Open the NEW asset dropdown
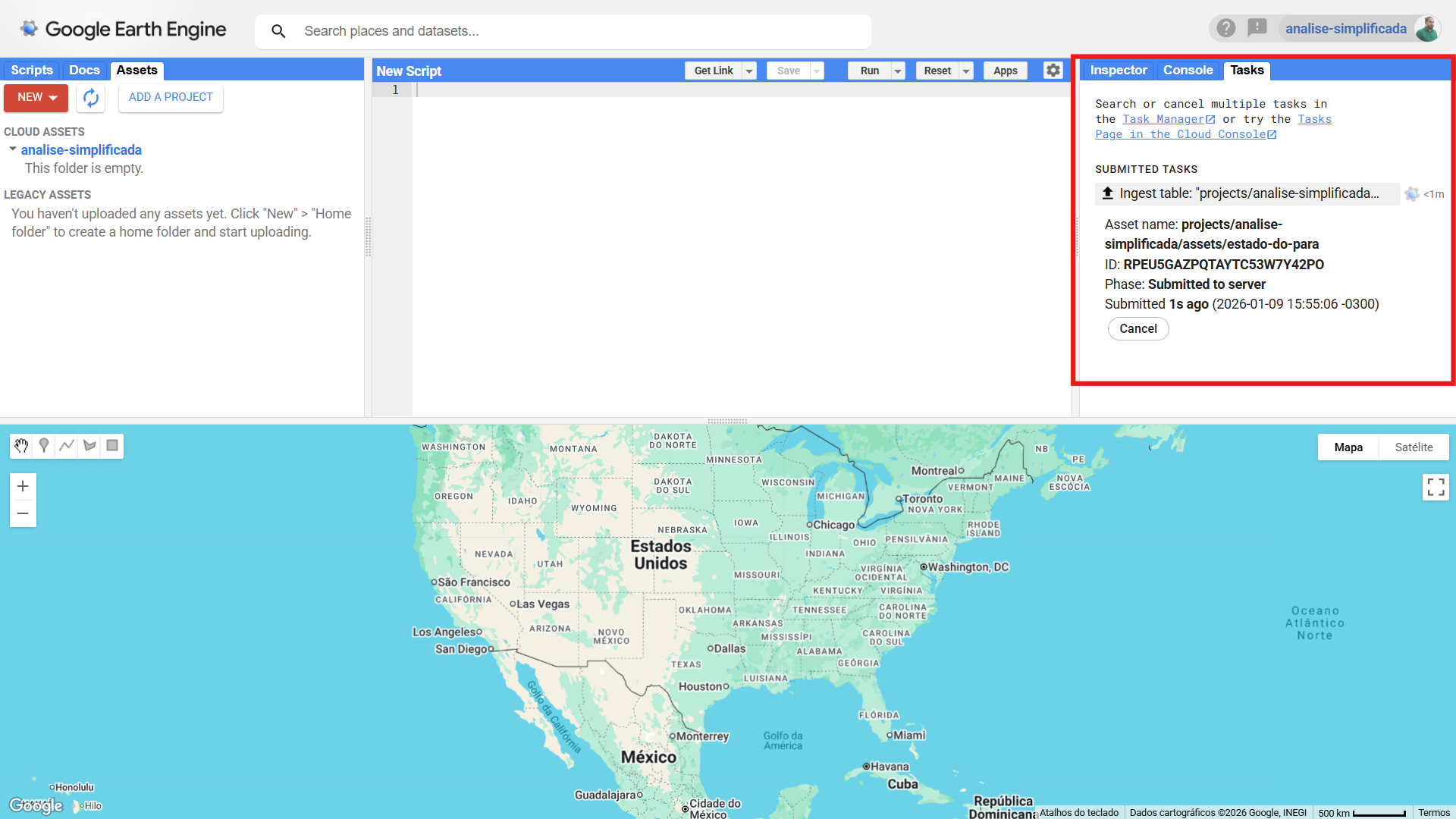 pyautogui.click(x=36, y=98)
